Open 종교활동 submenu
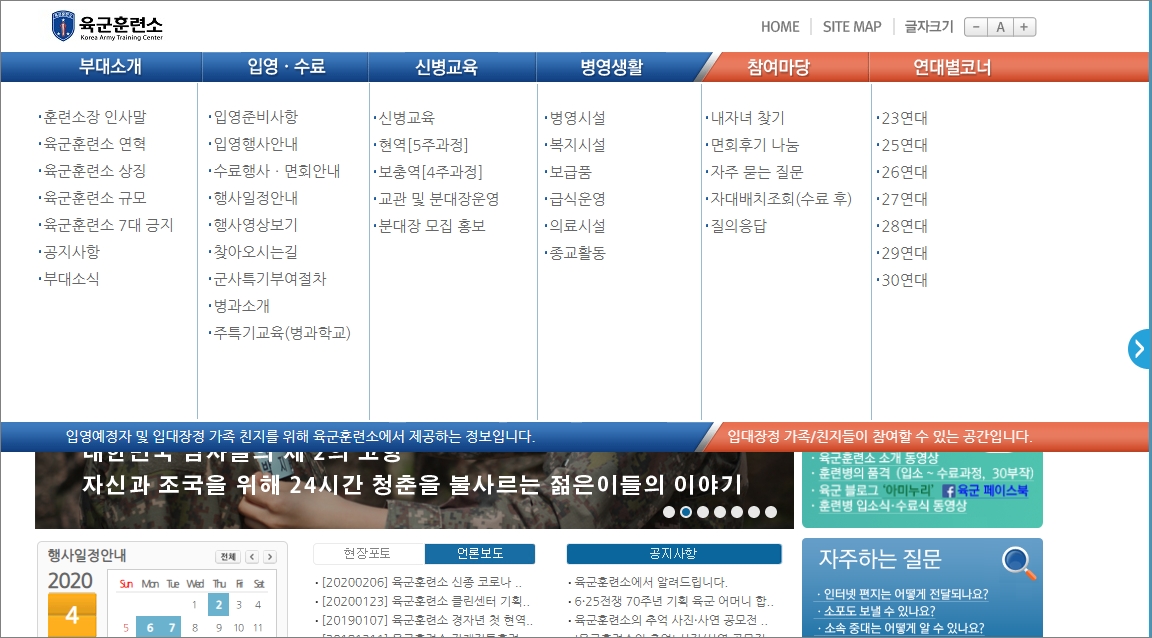This screenshot has width=1152, height=638. pyautogui.click(x=577, y=253)
